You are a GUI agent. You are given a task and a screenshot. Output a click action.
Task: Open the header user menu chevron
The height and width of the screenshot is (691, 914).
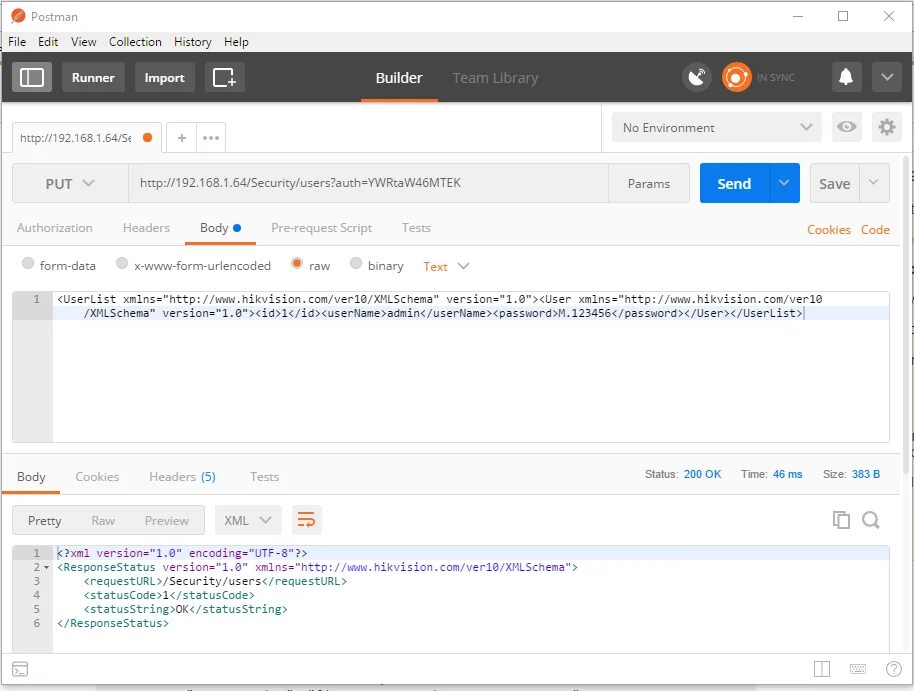coord(887,78)
